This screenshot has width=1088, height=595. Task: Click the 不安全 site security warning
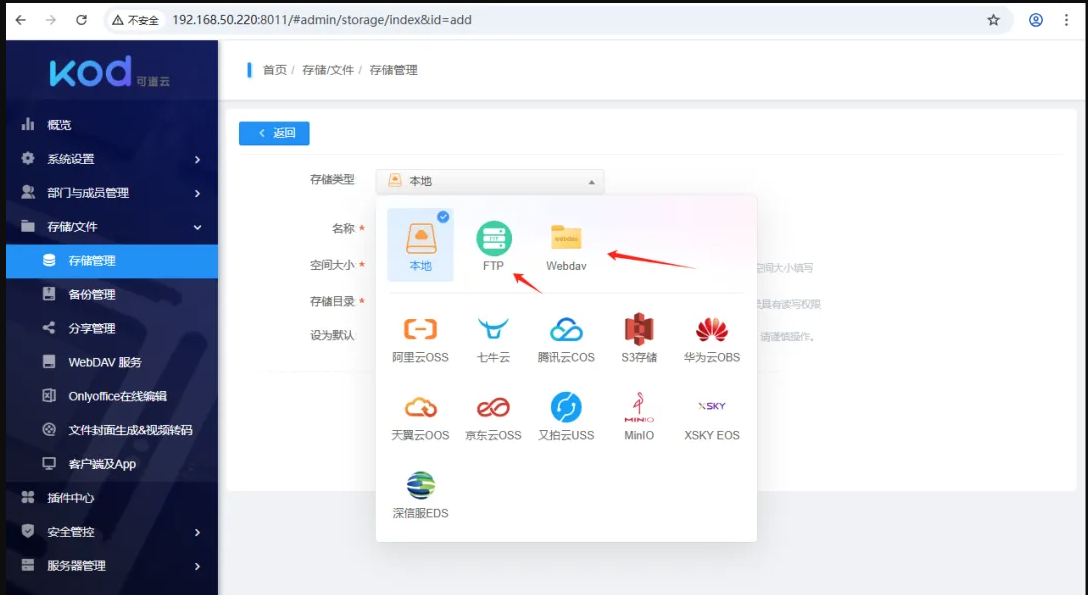pyautogui.click(x=136, y=20)
